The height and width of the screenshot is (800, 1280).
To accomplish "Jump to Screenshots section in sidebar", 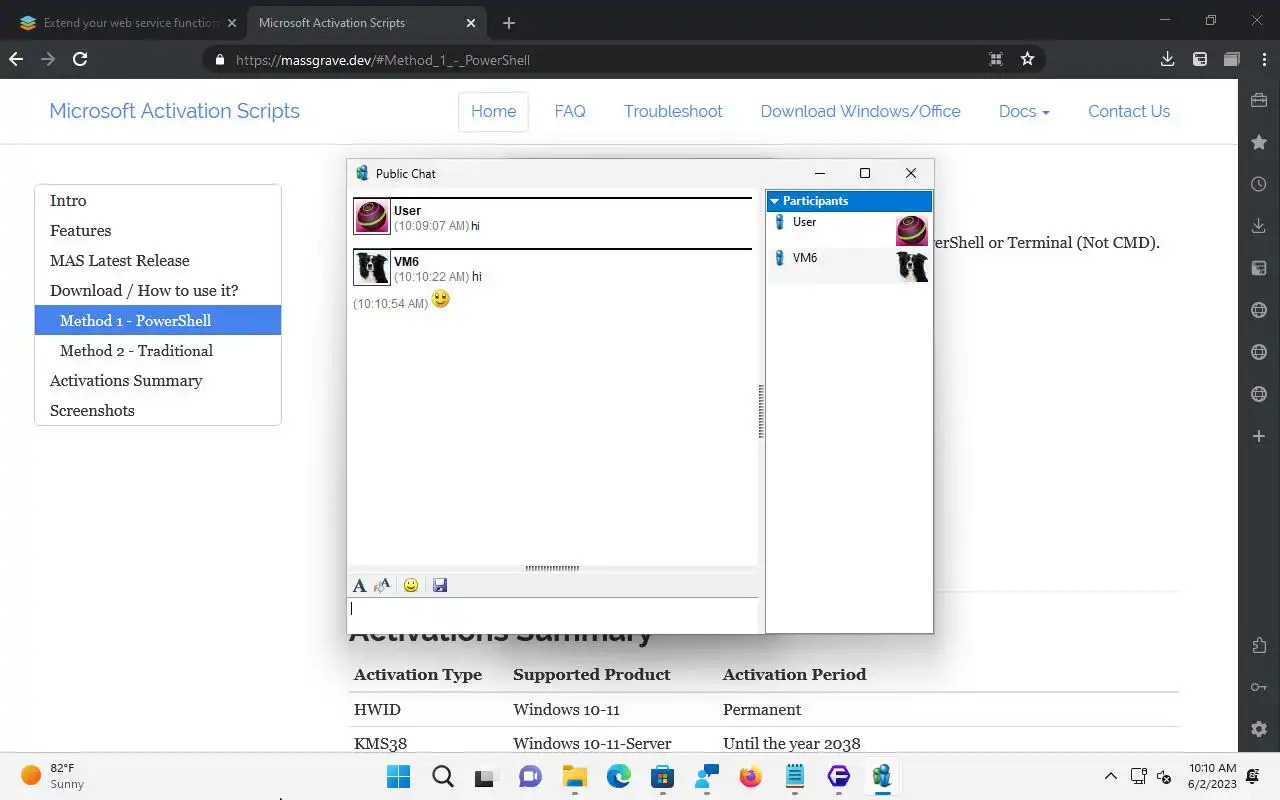I will pyautogui.click(x=158, y=410).
